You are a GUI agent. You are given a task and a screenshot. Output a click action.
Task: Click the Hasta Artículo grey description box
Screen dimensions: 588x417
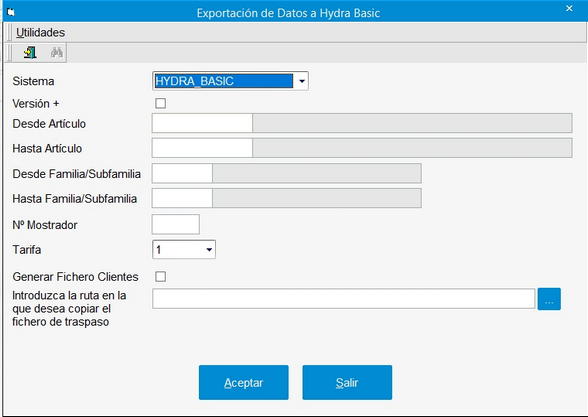click(x=412, y=148)
